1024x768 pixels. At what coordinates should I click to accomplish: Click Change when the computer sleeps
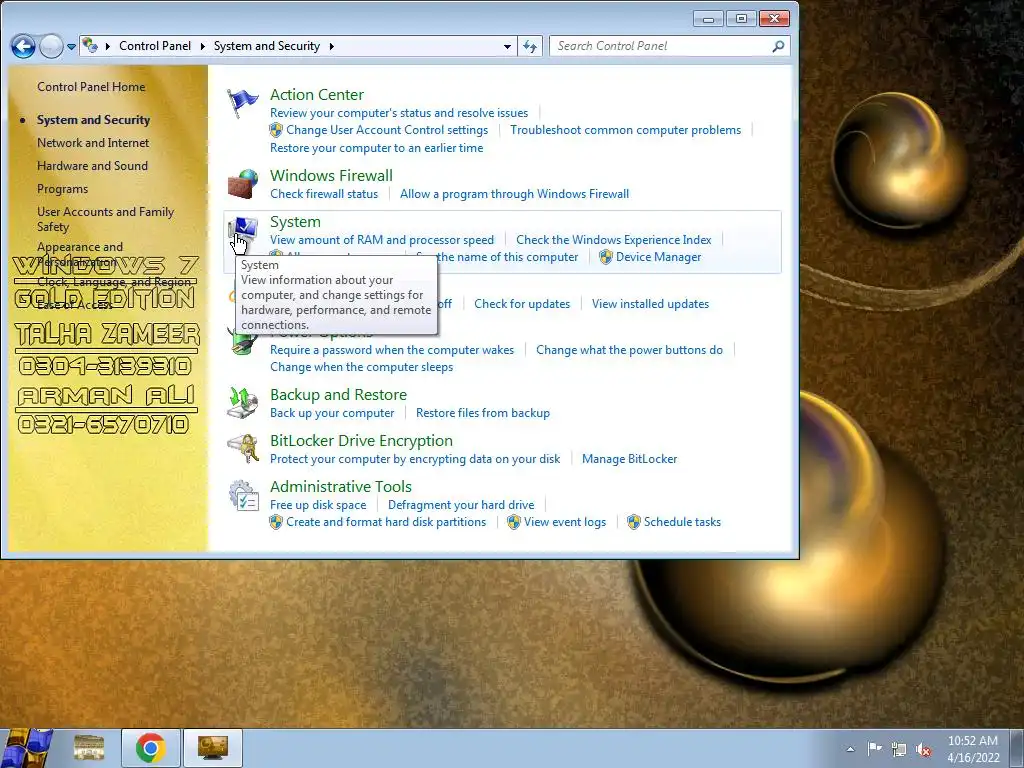pyautogui.click(x=361, y=367)
